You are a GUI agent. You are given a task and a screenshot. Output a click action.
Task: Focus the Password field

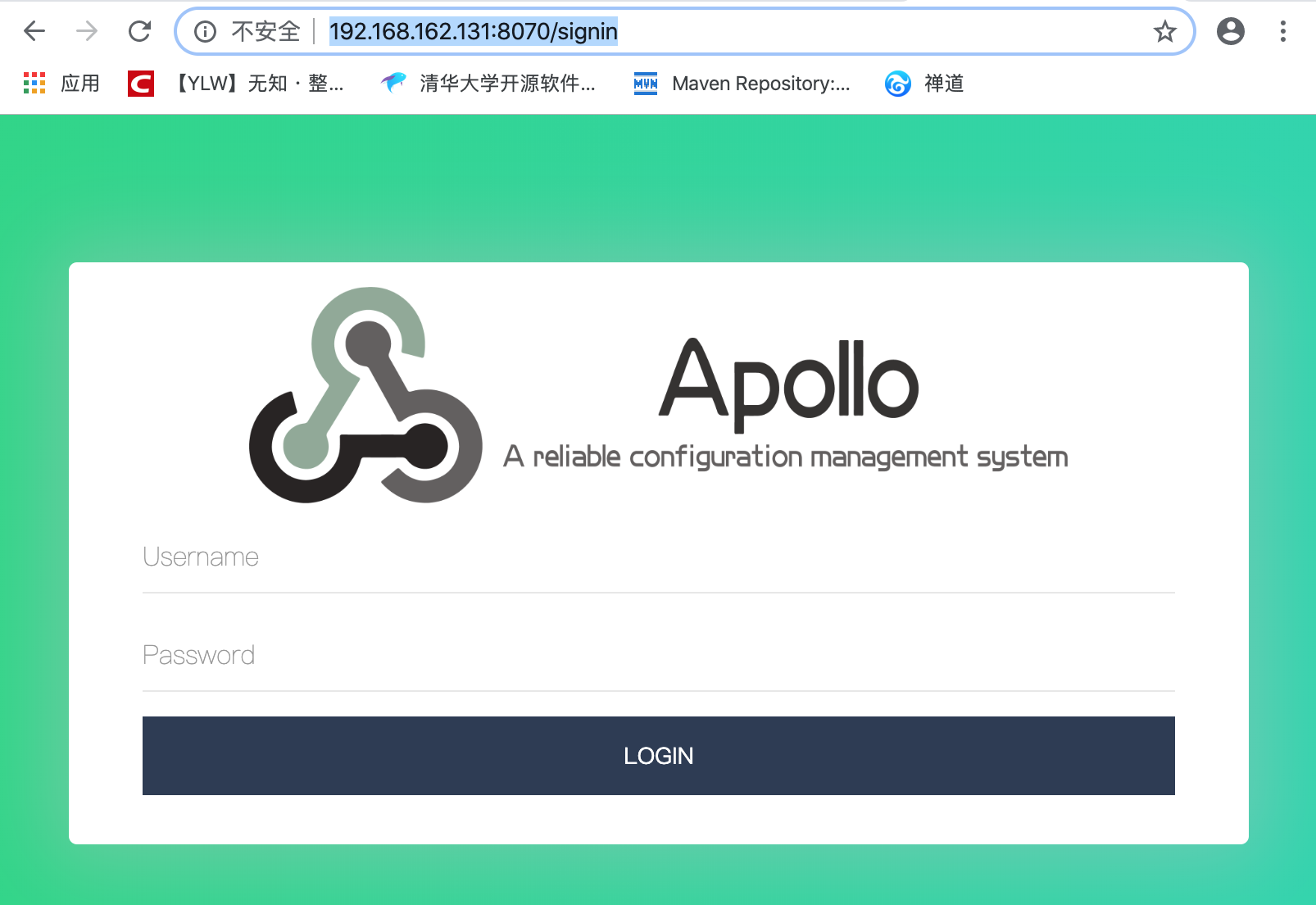[x=659, y=657]
